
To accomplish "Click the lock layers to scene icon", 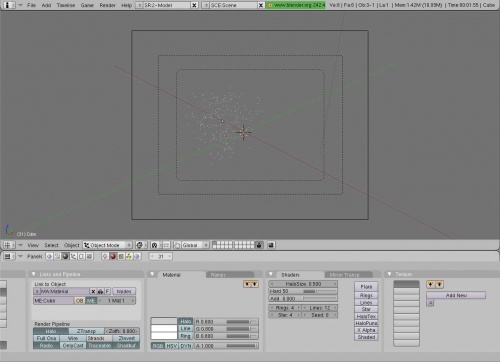I will (x=259, y=245).
